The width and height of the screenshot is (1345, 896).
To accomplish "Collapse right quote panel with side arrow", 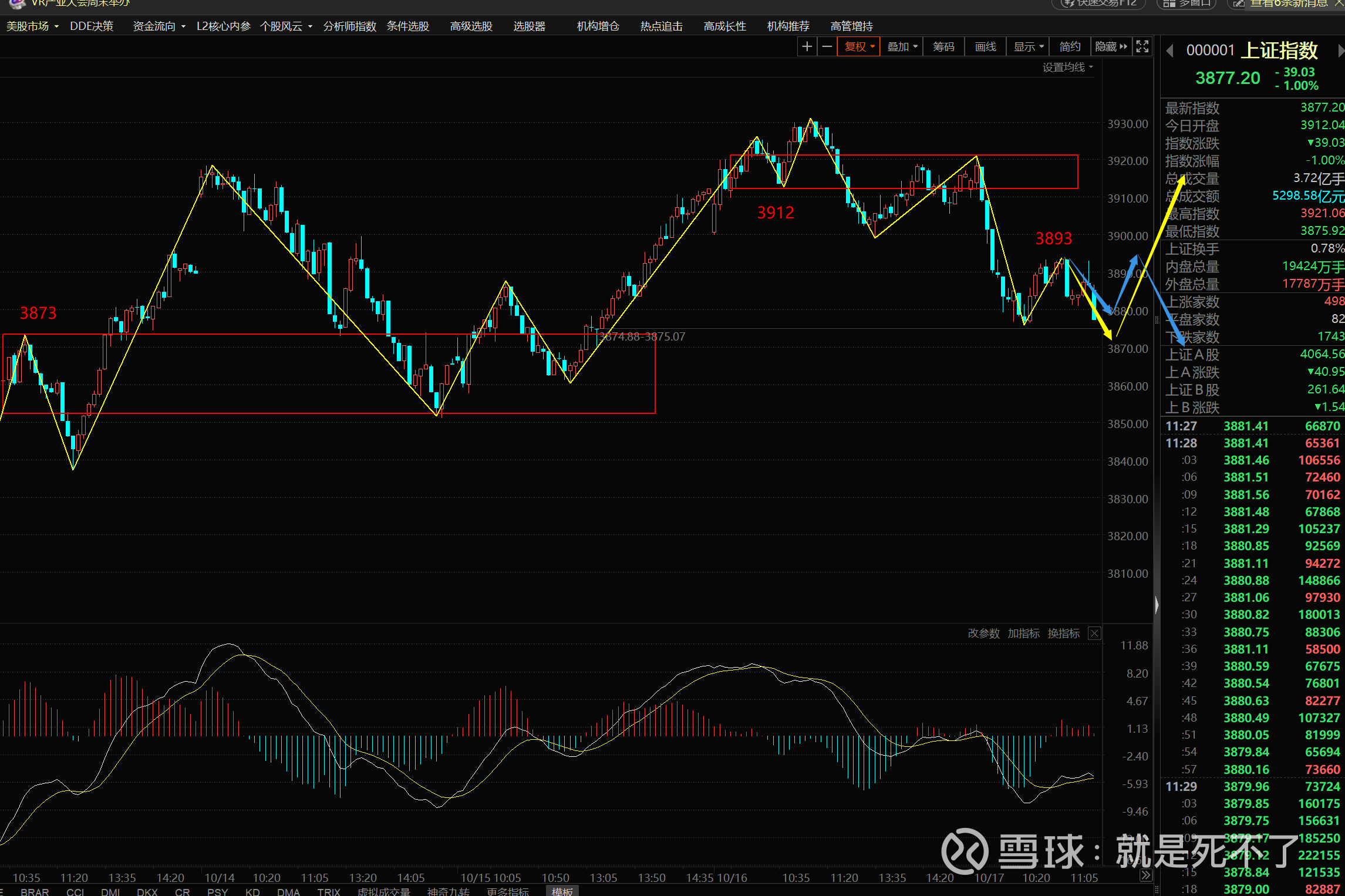I will [x=1157, y=605].
